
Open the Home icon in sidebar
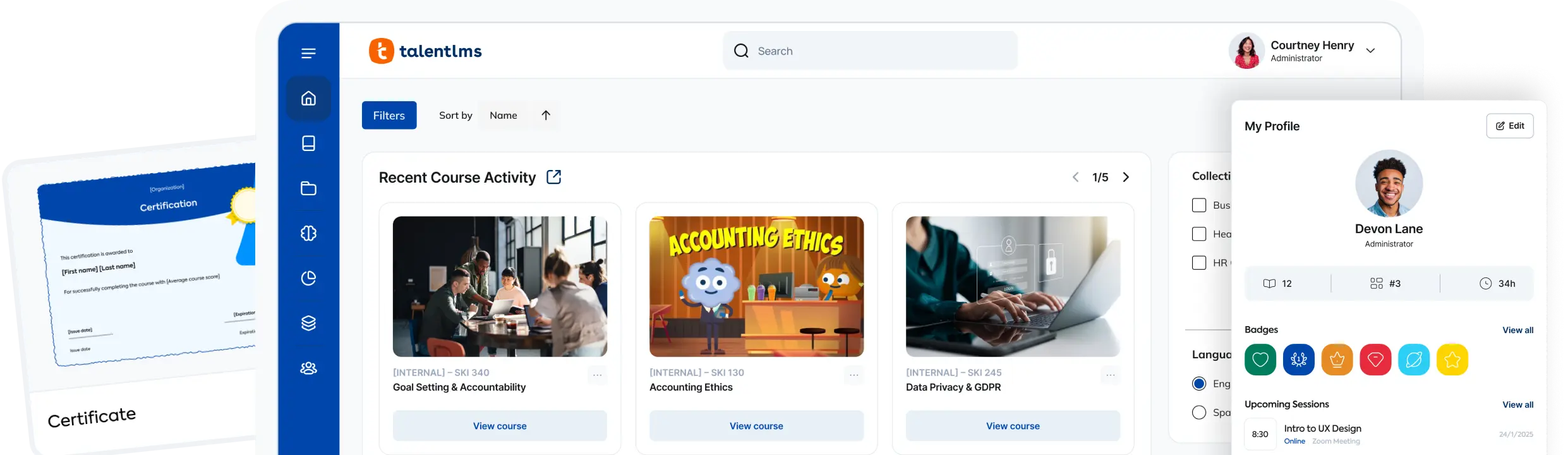[308, 99]
